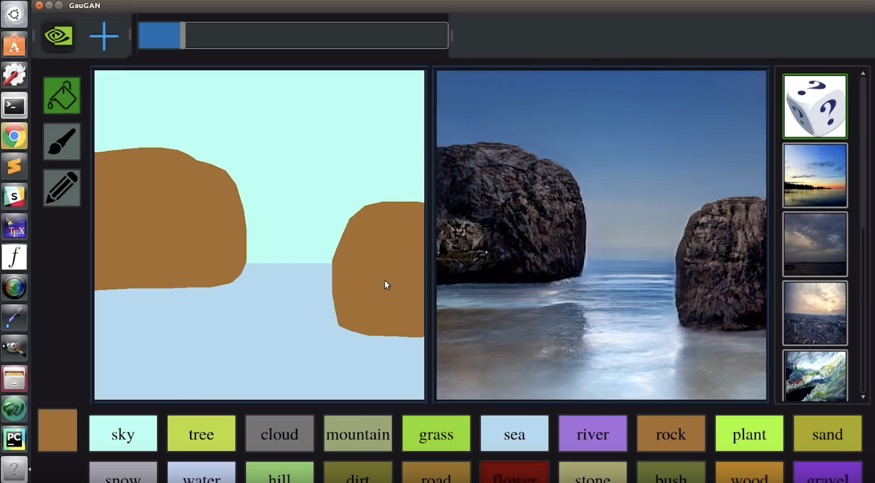875x483 pixels.
Task: Select the sand label swatch
Action: (x=828, y=433)
